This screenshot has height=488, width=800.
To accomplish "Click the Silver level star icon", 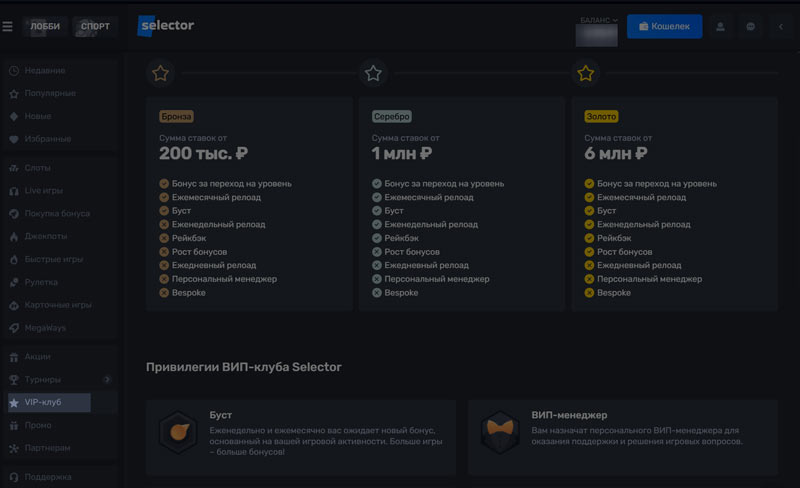I will click(373, 73).
